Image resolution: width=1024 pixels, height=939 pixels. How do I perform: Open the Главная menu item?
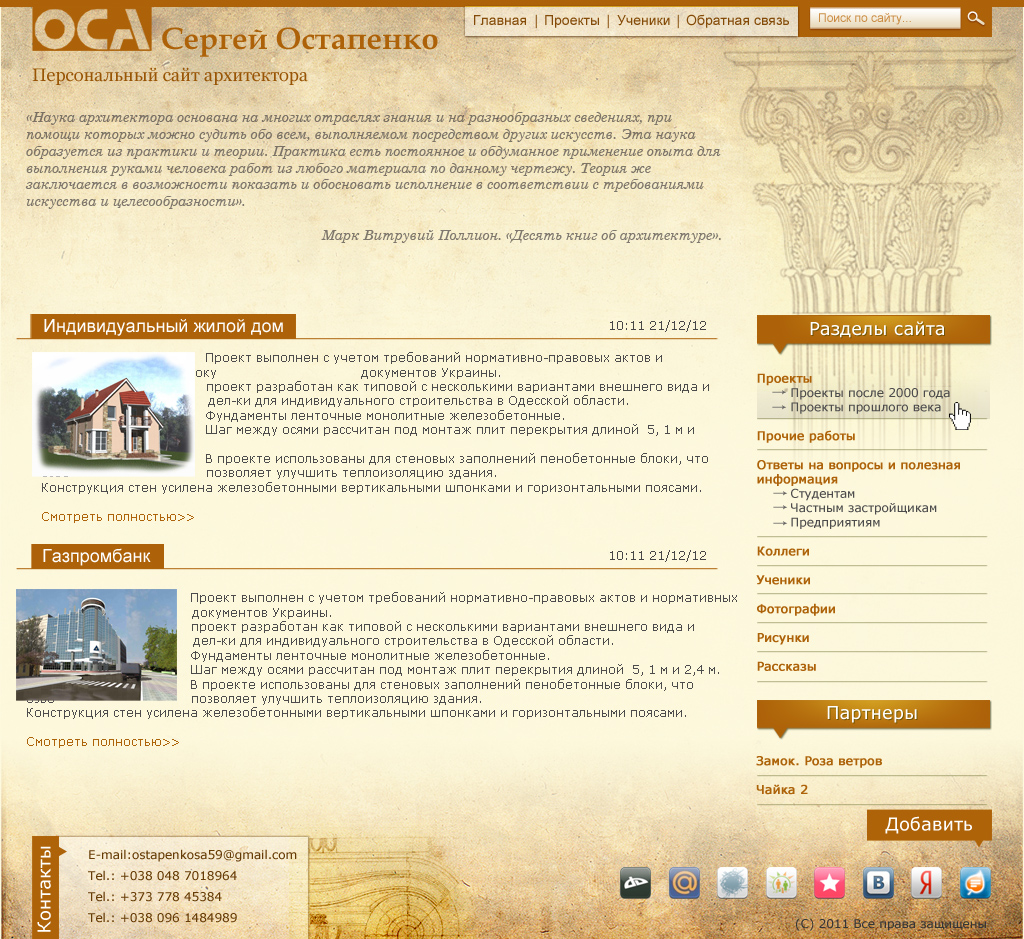point(499,20)
